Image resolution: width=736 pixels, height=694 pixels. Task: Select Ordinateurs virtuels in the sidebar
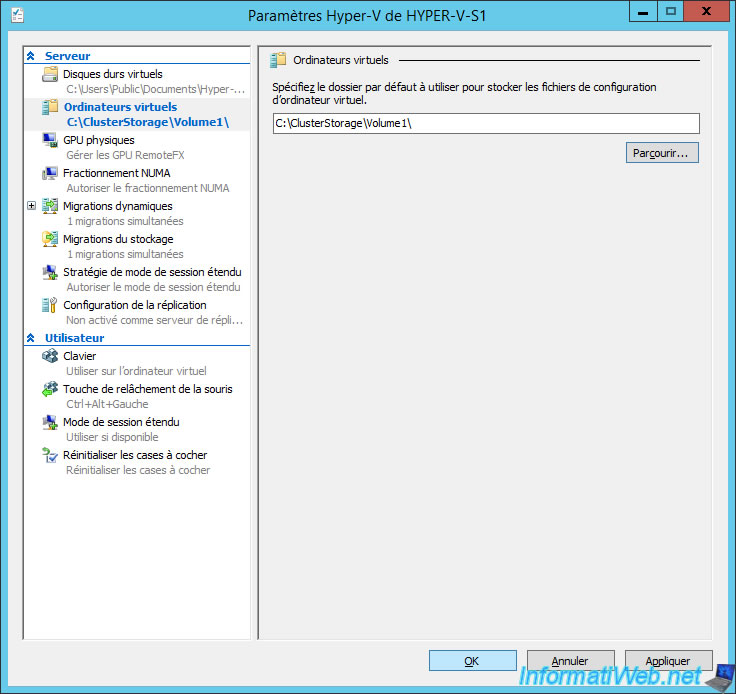tap(120, 107)
